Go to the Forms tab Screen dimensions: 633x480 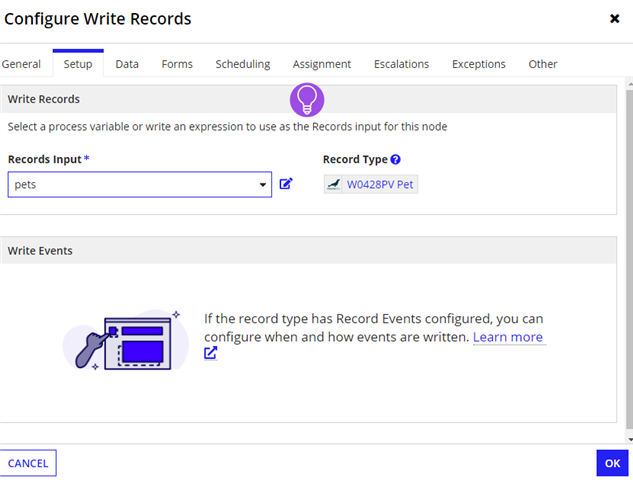(177, 64)
